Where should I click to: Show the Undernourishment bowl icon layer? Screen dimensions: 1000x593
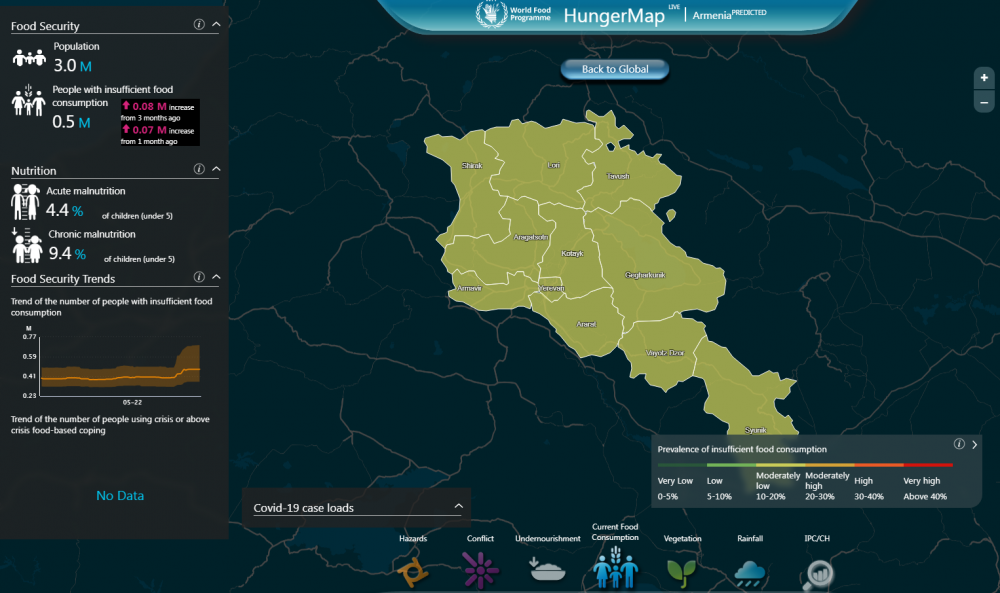(547, 570)
